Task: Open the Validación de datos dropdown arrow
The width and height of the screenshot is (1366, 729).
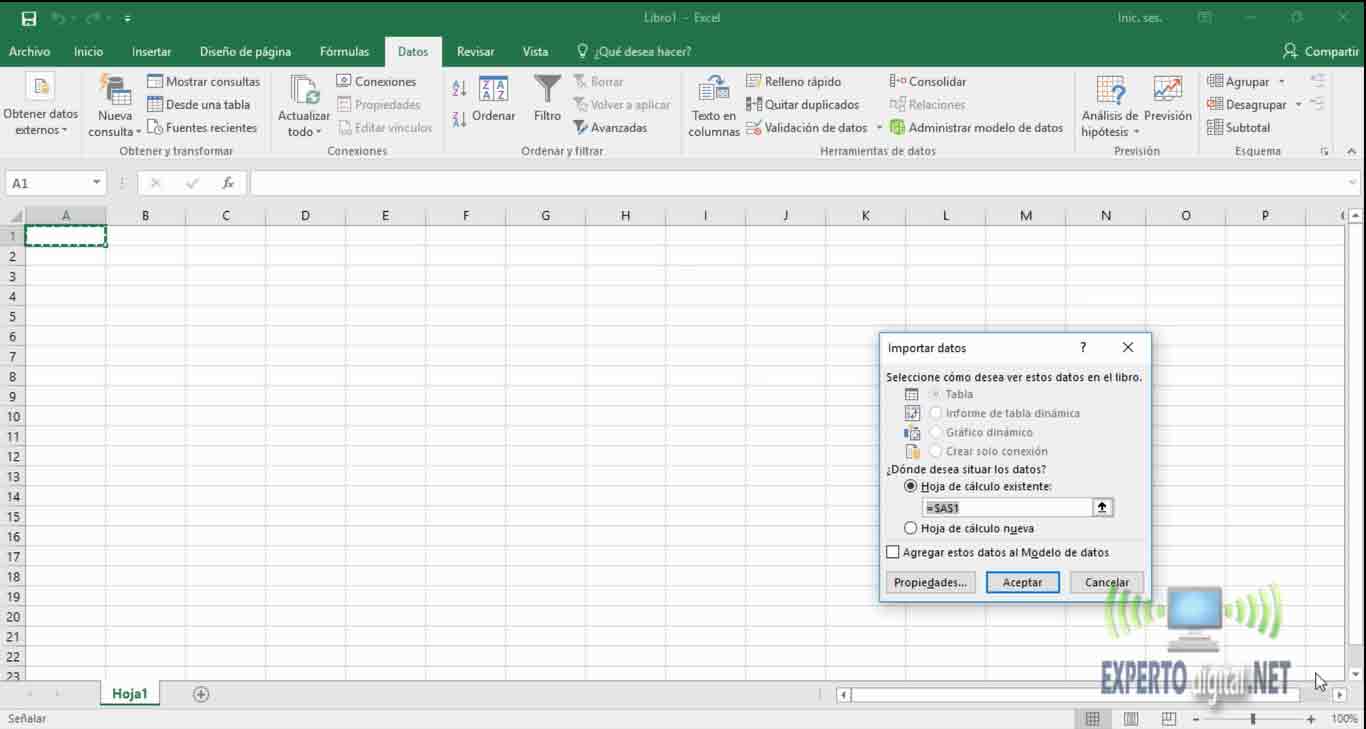Action: click(879, 127)
